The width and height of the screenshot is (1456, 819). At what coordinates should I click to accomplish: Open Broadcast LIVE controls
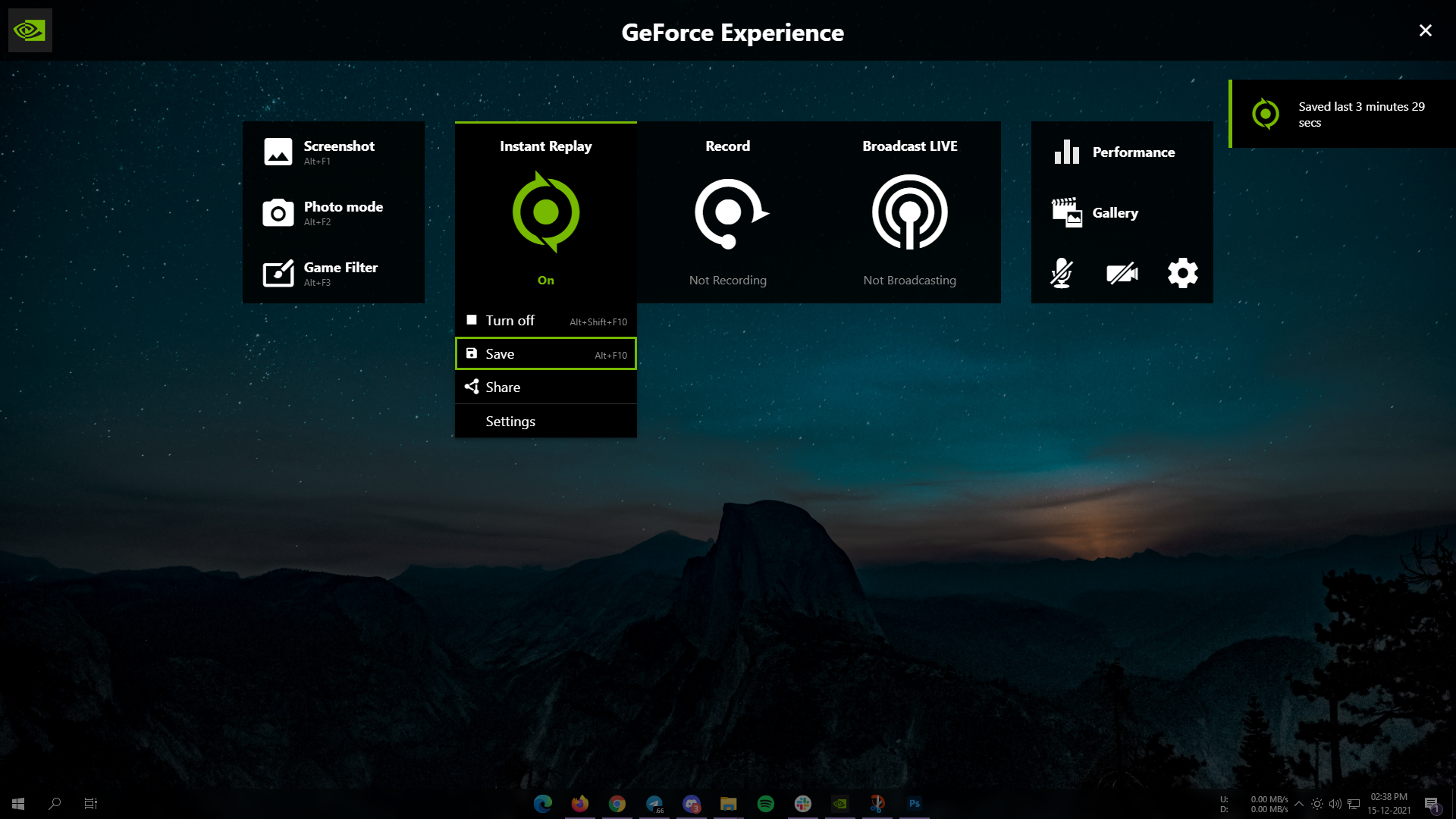click(x=909, y=212)
